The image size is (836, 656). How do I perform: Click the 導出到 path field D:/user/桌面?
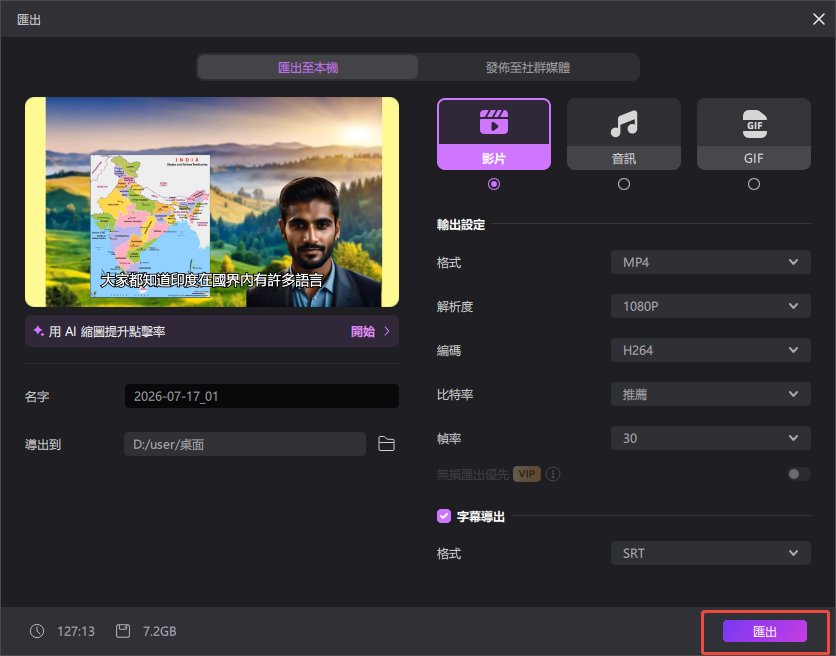(x=245, y=444)
